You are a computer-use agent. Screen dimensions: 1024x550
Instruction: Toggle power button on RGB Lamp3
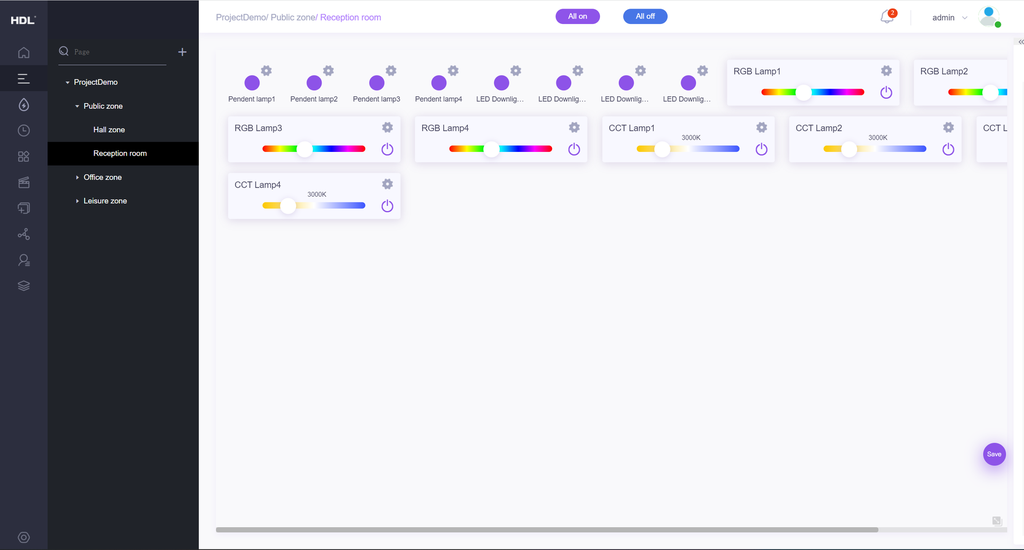[x=387, y=149]
